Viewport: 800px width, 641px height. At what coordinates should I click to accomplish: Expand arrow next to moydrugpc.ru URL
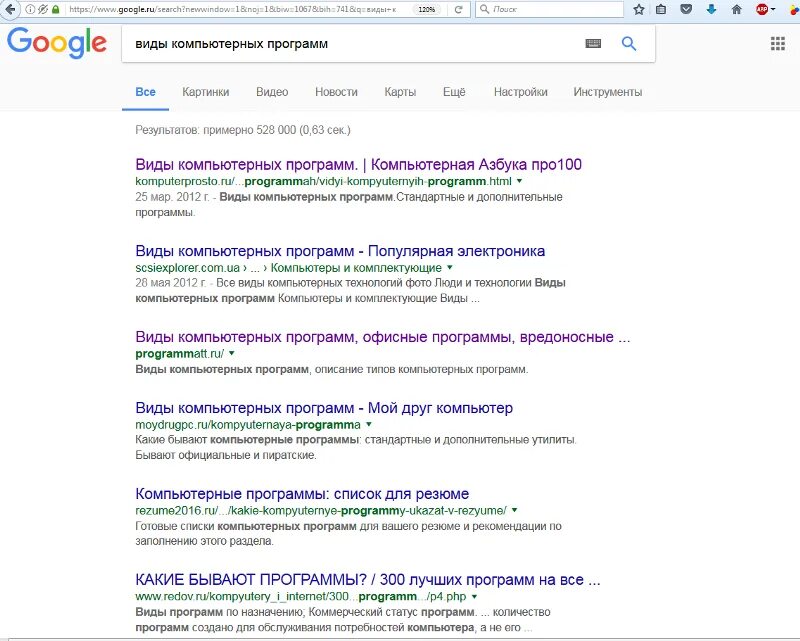(x=369, y=425)
